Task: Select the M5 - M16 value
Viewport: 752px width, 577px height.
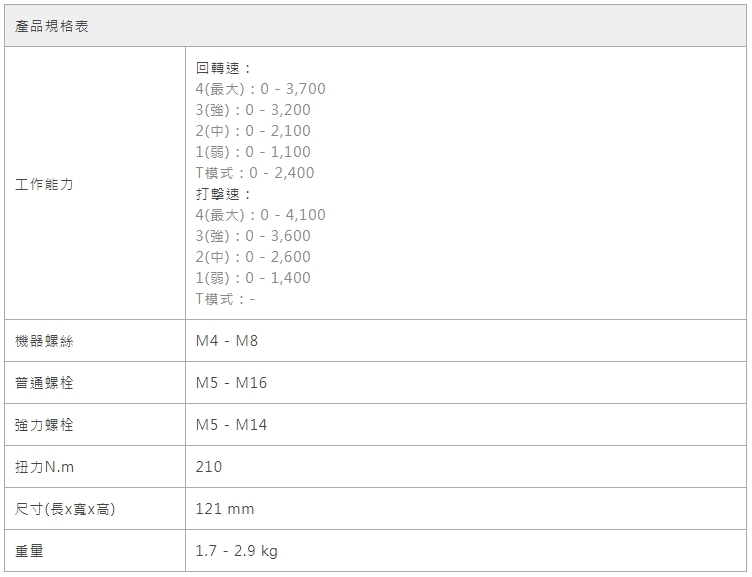Action: click(x=231, y=383)
